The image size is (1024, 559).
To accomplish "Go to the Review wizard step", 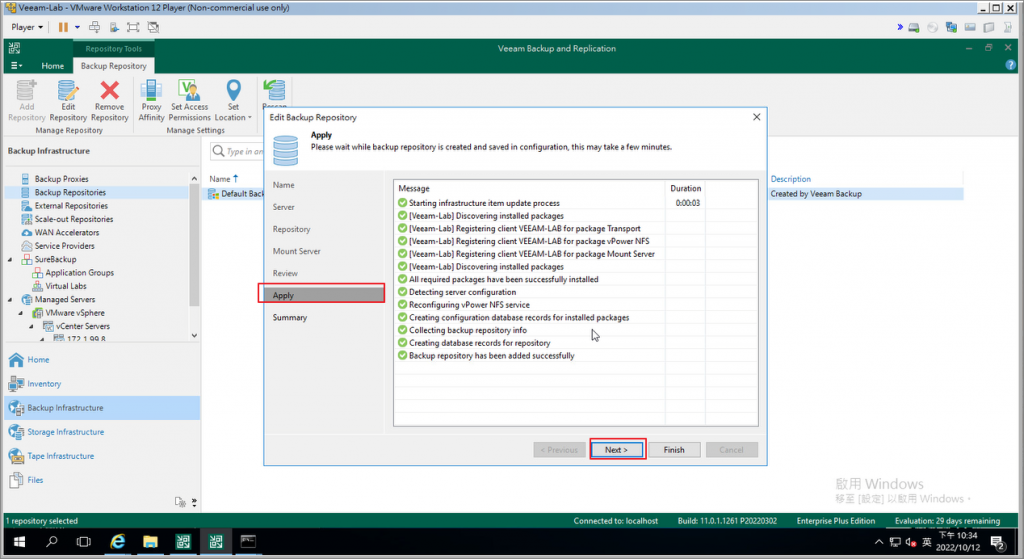I will click(285, 274).
